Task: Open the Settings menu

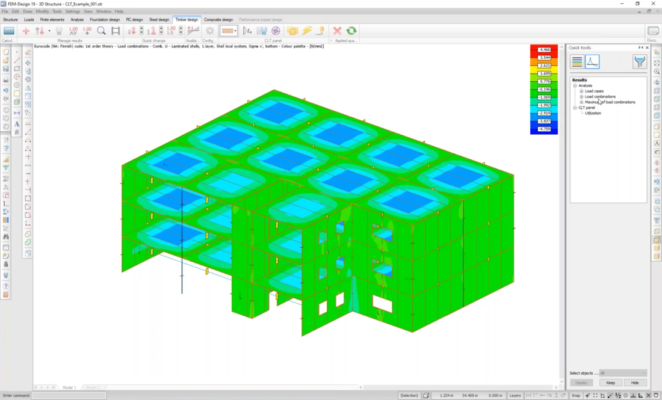Action: (73, 11)
